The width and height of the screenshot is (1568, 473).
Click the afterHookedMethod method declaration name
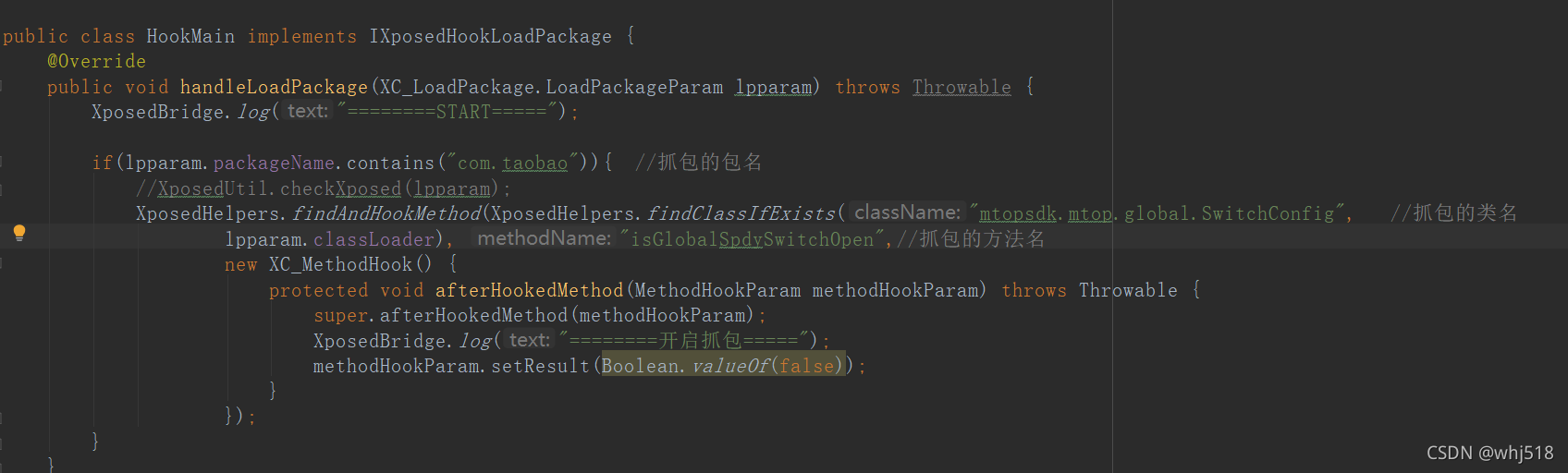529,290
